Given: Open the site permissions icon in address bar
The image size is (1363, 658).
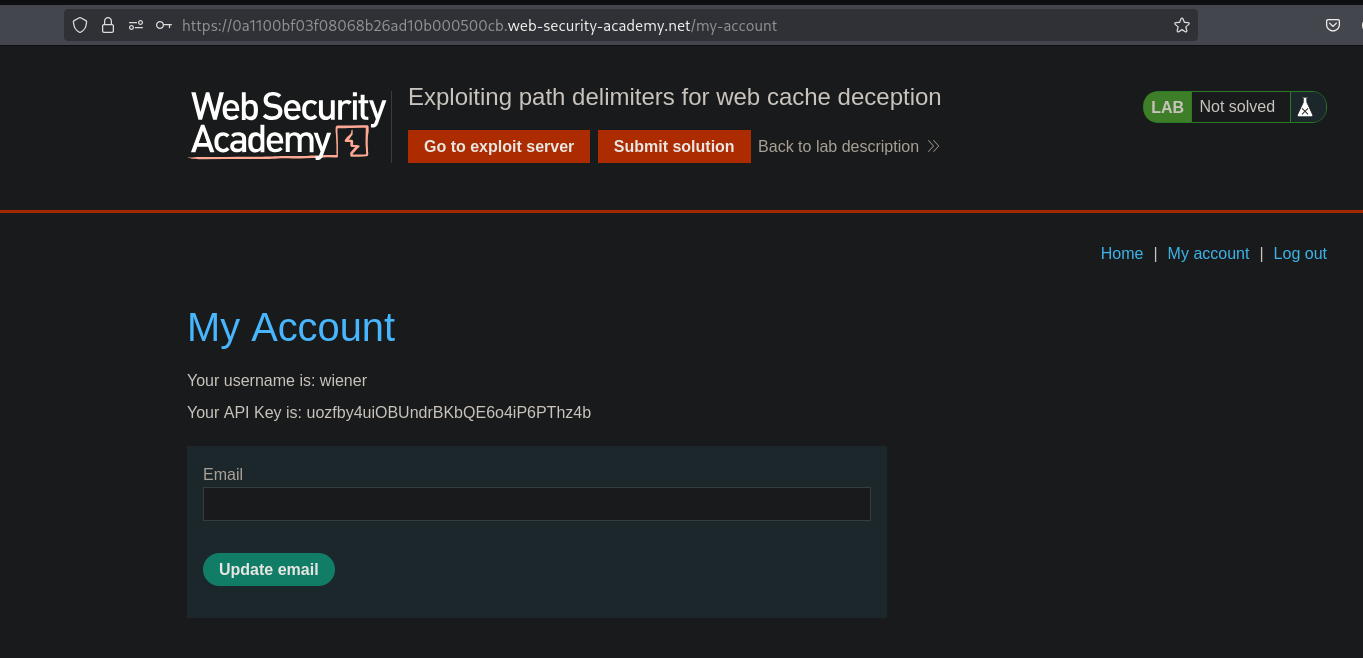Looking at the screenshot, I should tap(136, 26).
